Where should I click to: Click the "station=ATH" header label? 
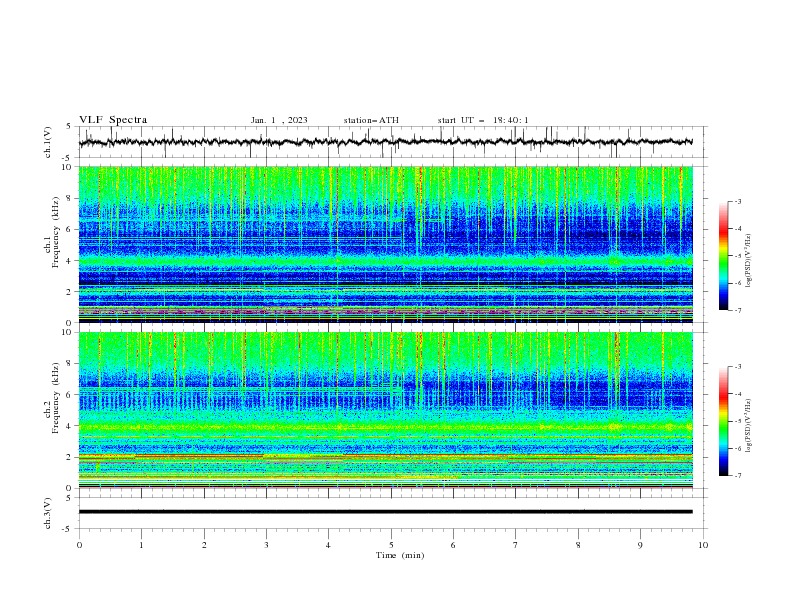point(371,120)
